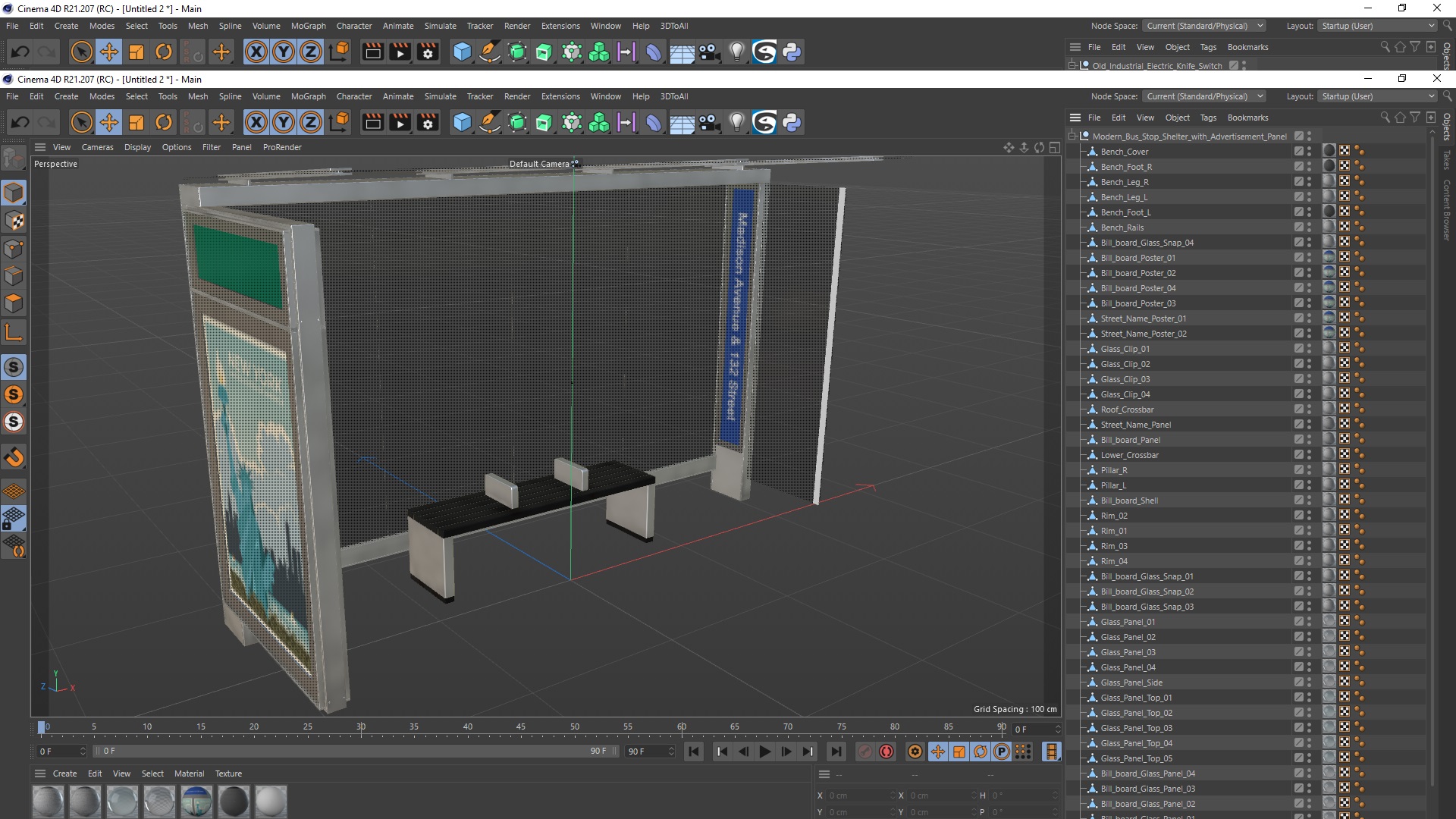
Task: Select the Move tool in front window toolbar
Action: 109,122
